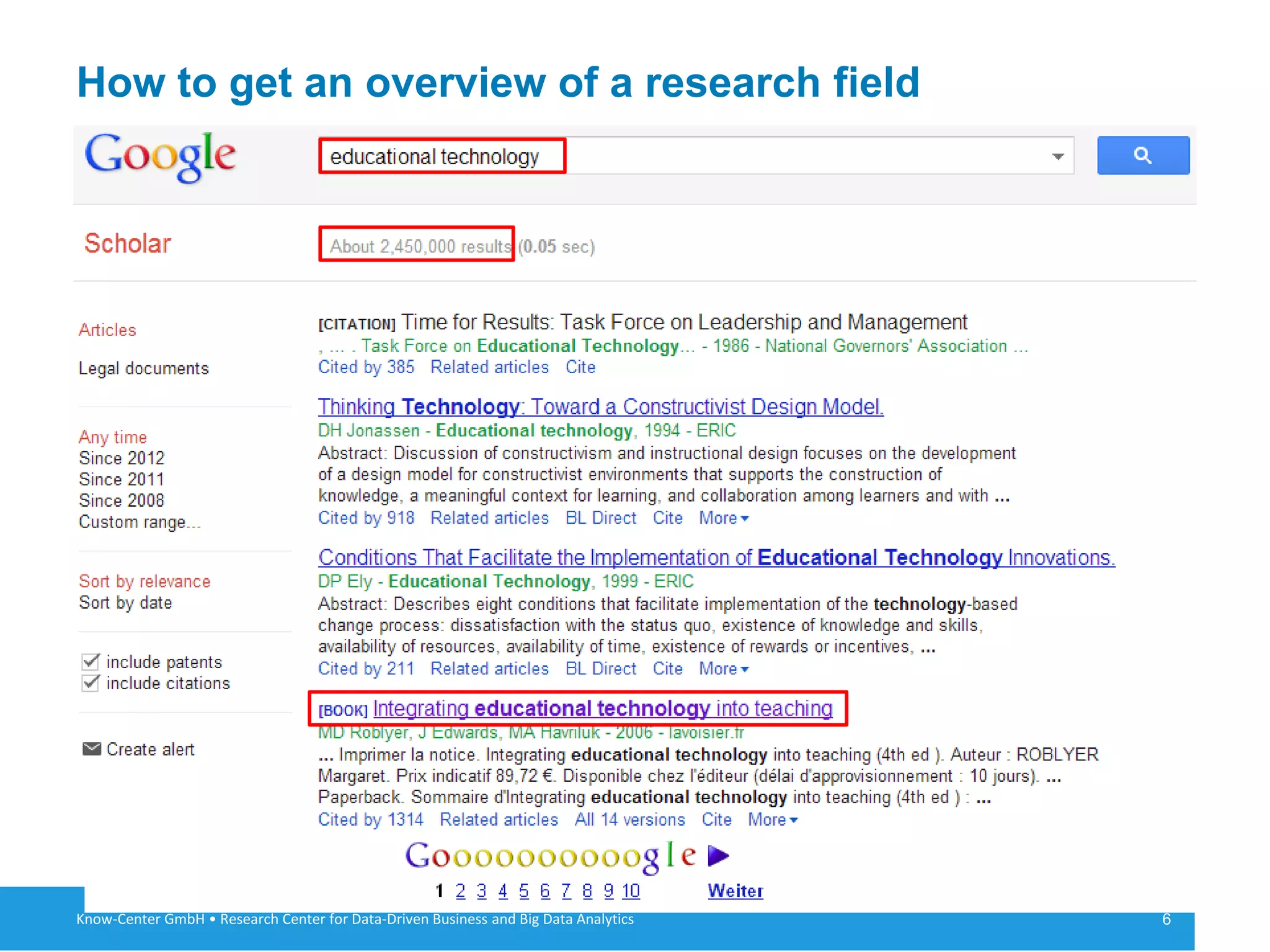The height and width of the screenshot is (952, 1270).
Task: Choose Sort by date
Action: point(125,602)
